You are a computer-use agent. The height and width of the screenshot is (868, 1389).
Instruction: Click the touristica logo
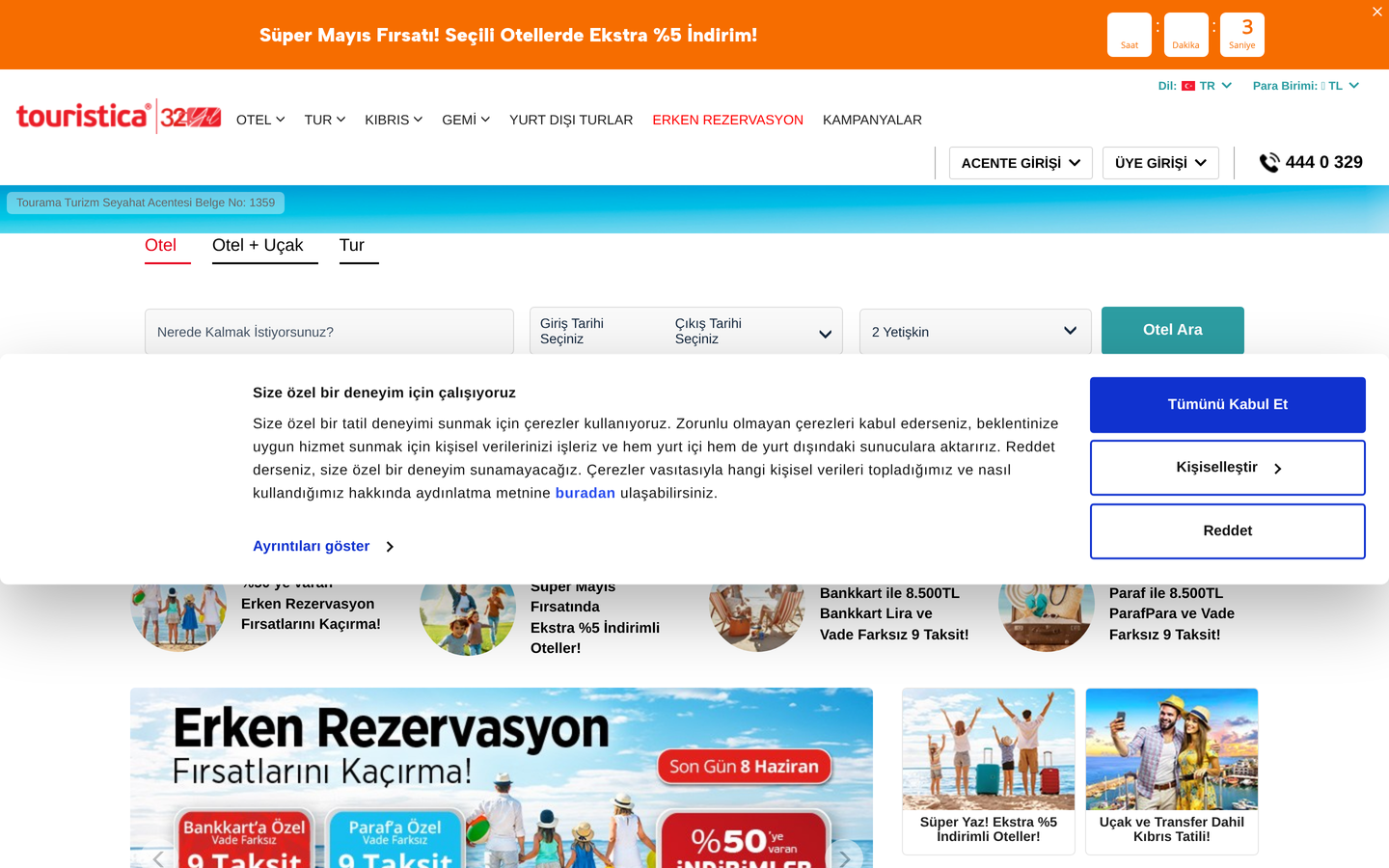(x=83, y=117)
